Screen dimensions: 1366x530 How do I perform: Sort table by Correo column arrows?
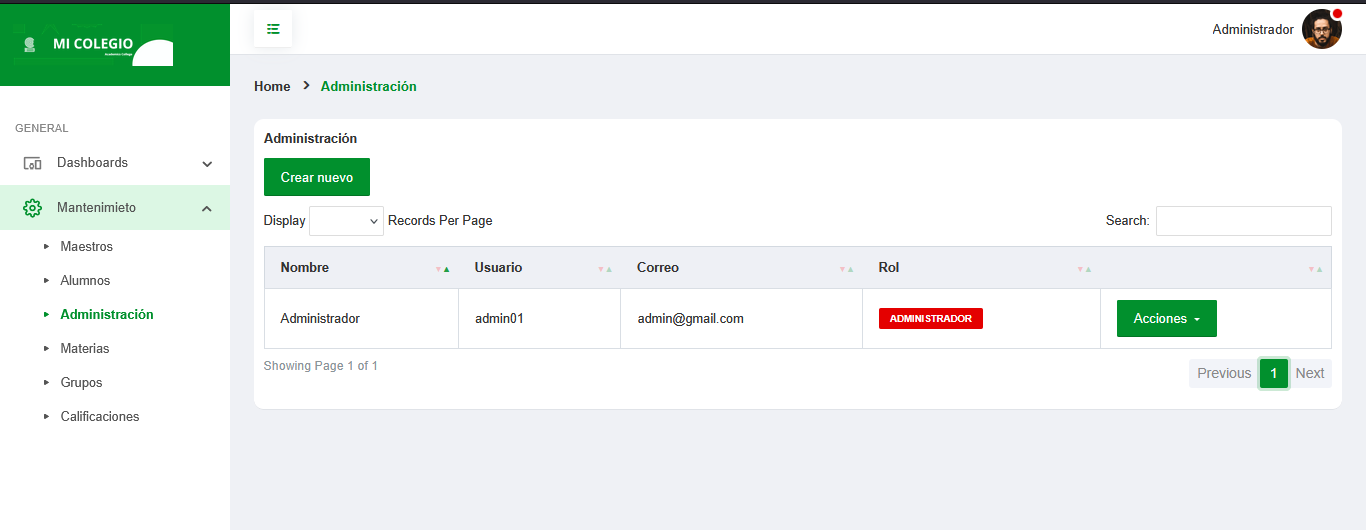click(846, 269)
